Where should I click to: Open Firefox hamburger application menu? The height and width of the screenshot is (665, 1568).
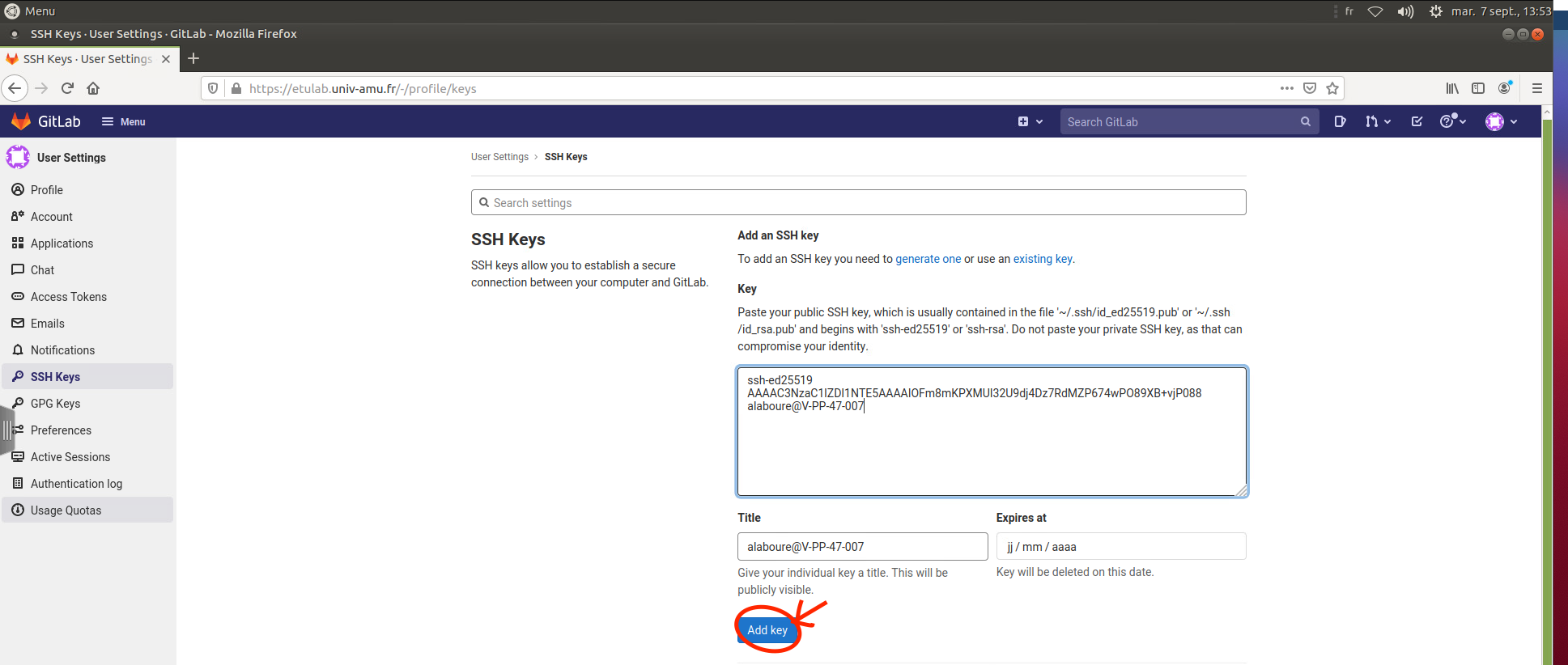[x=1537, y=88]
